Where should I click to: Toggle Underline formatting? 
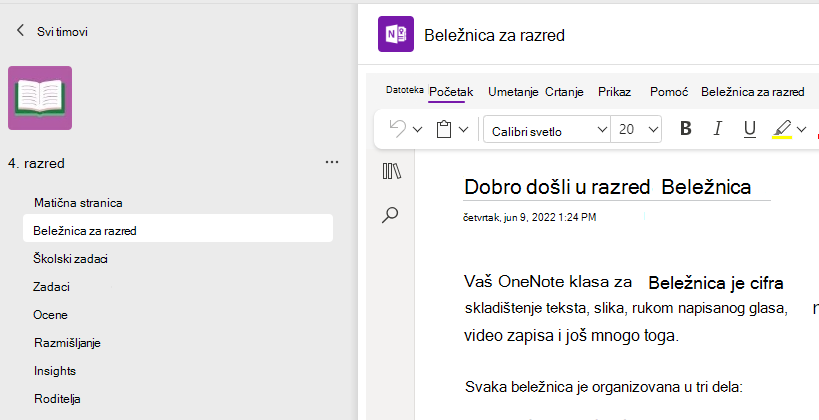(x=750, y=129)
